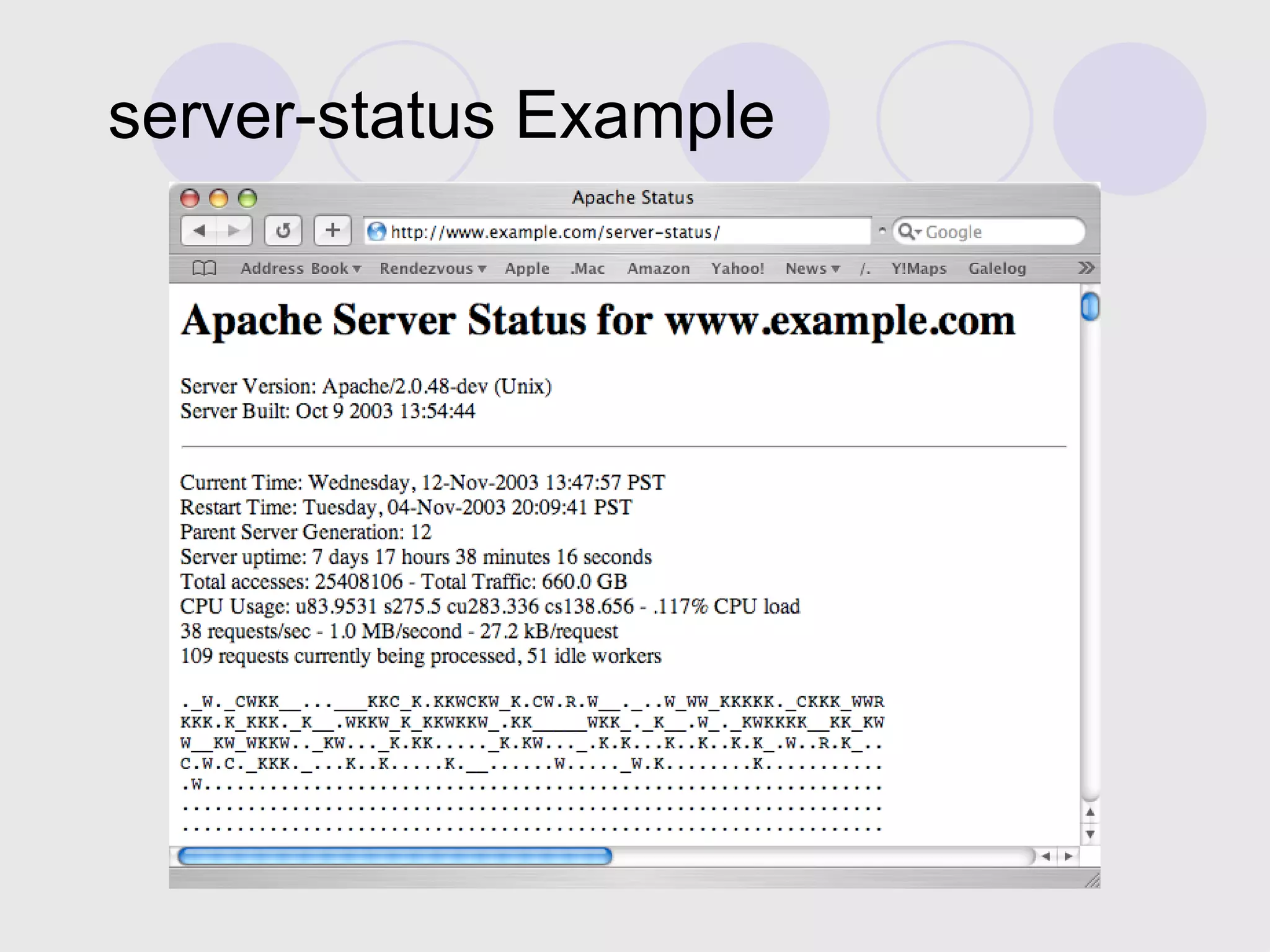1270x952 pixels.
Task: Click the 'Server uptime: 7 days 17 hours' line
Action: pyautogui.click(x=416, y=557)
